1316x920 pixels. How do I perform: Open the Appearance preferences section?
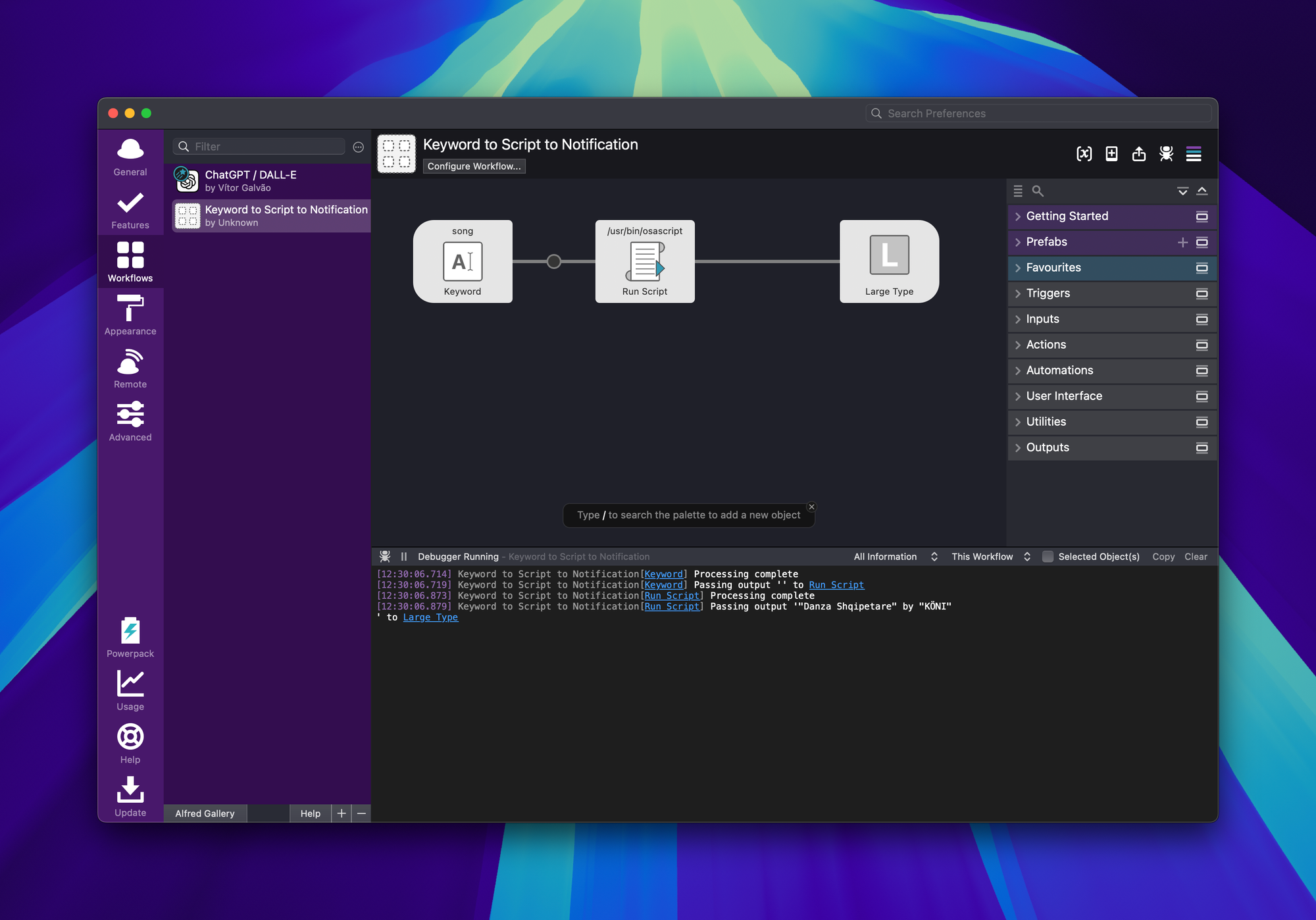point(130,315)
